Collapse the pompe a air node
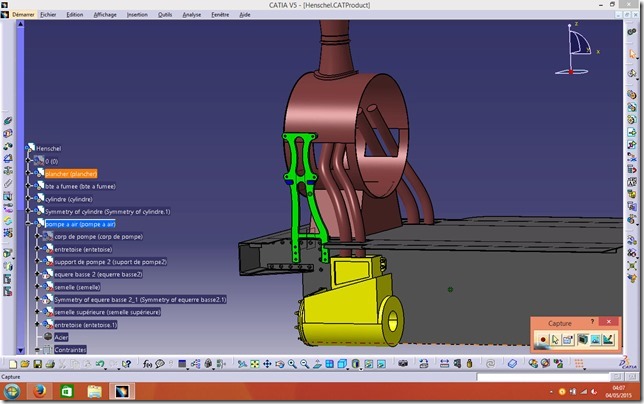The width and height of the screenshot is (644, 404). pyautogui.click(x=28, y=224)
